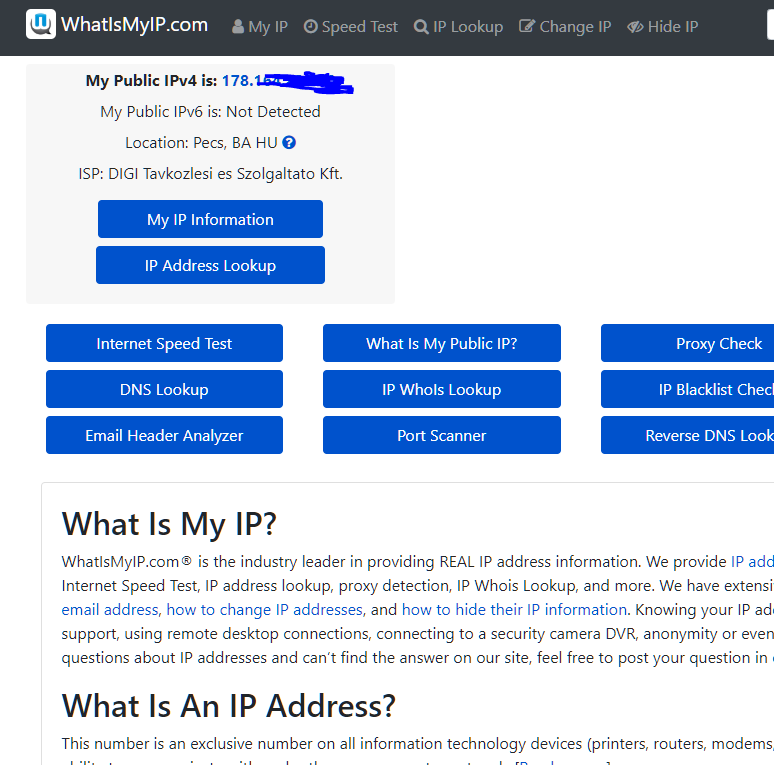Image resolution: width=774 pixels, height=765 pixels.
Task: Click the crossed eye icon beside Hide IP
Action: click(635, 27)
